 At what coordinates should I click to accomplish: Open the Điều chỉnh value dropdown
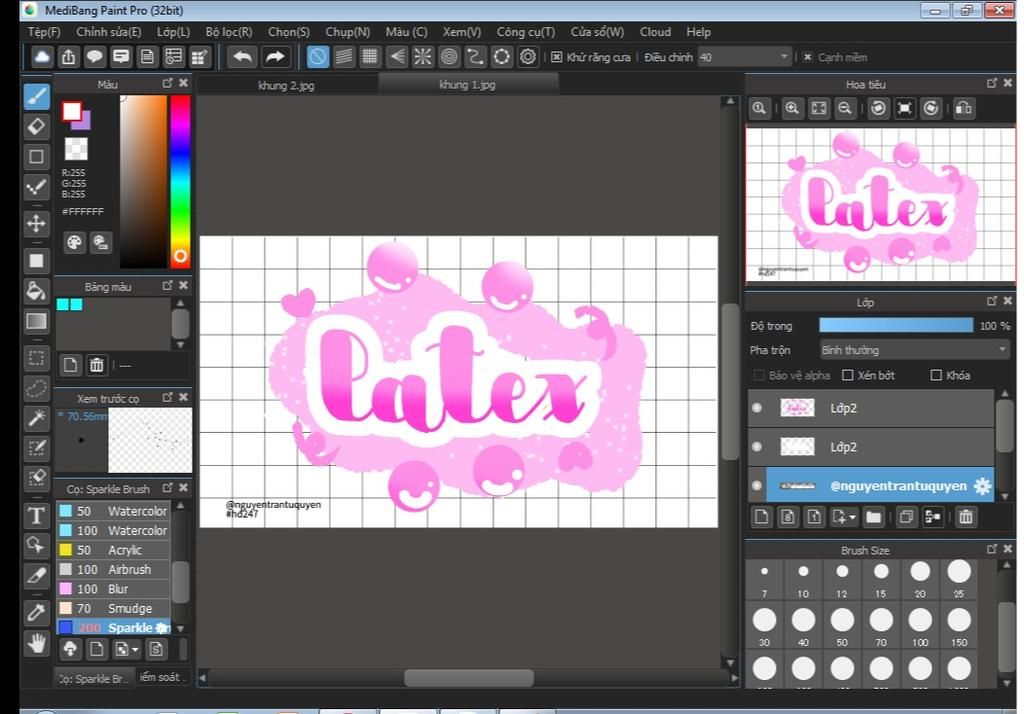point(744,57)
